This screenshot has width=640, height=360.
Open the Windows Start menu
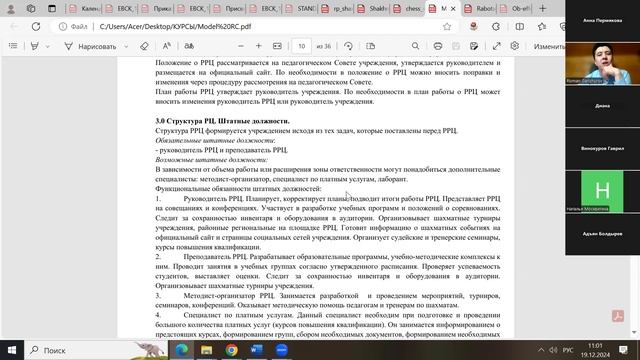(x=12, y=350)
